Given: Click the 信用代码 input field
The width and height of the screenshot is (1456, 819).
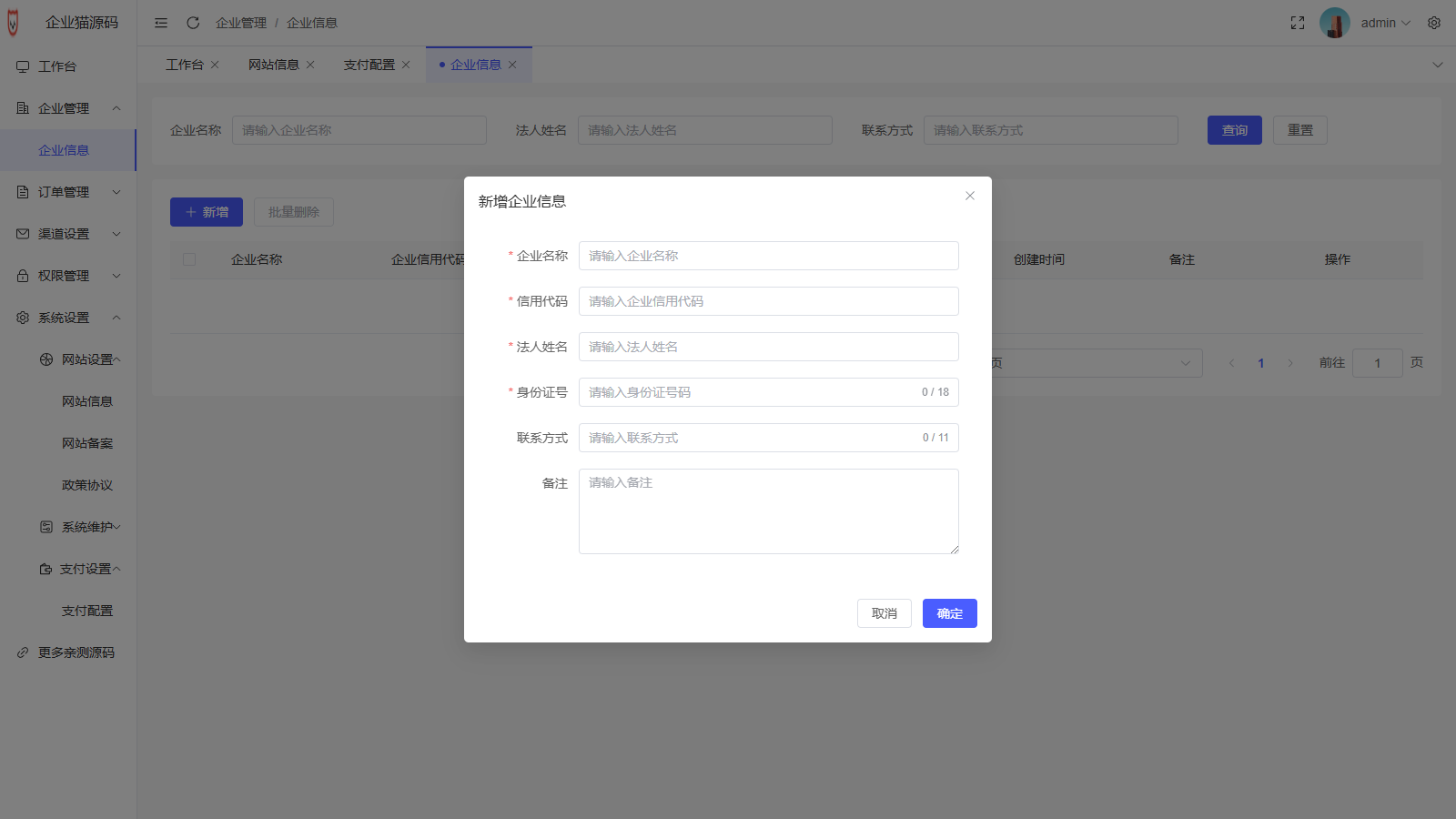Looking at the screenshot, I should tap(768, 301).
